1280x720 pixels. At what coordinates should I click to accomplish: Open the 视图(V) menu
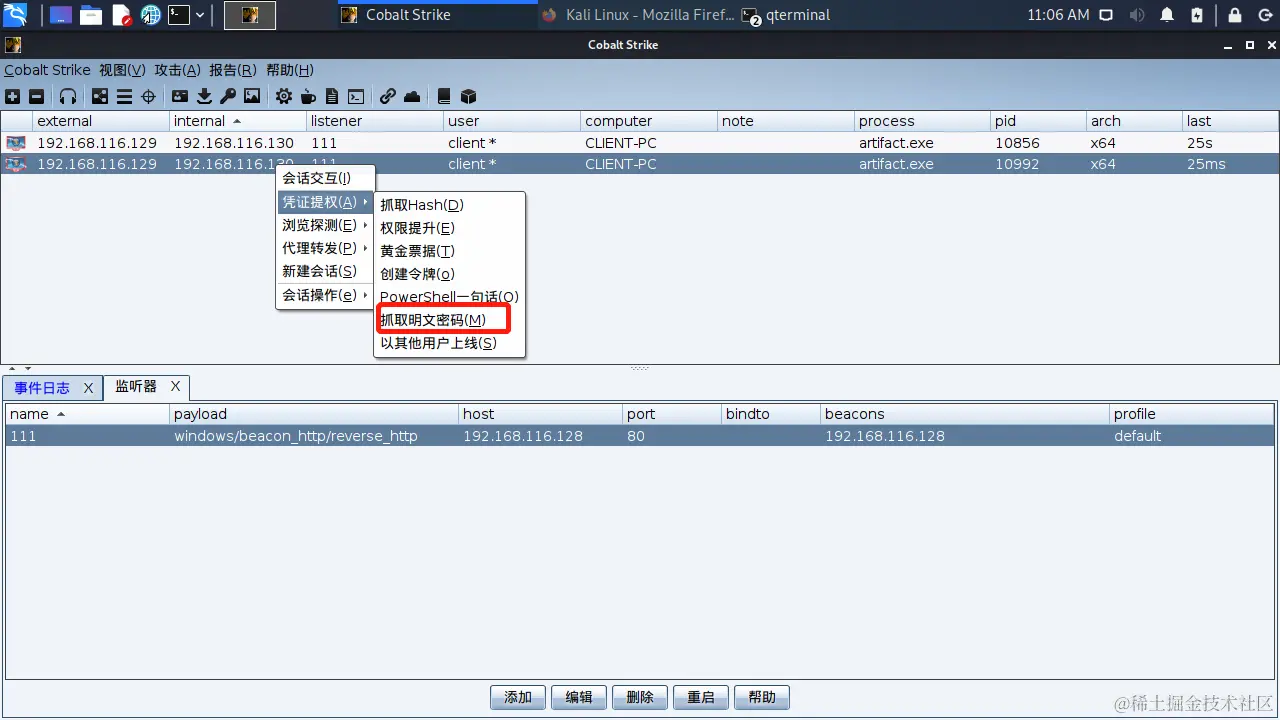click(x=122, y=70)
